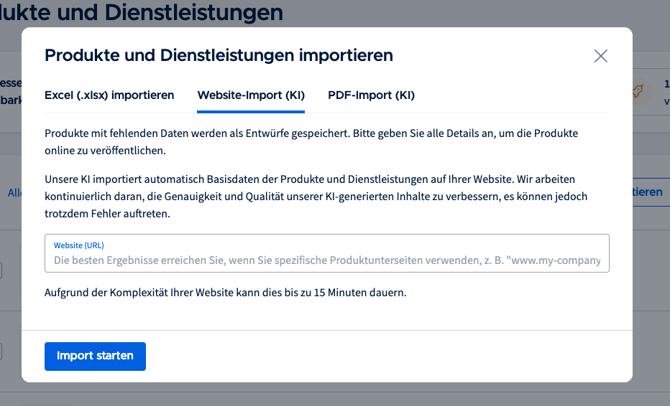The height and width of the screenshot is (406, 670).
Task: Click the Import starten button
Action: click(x=95, y=356)
